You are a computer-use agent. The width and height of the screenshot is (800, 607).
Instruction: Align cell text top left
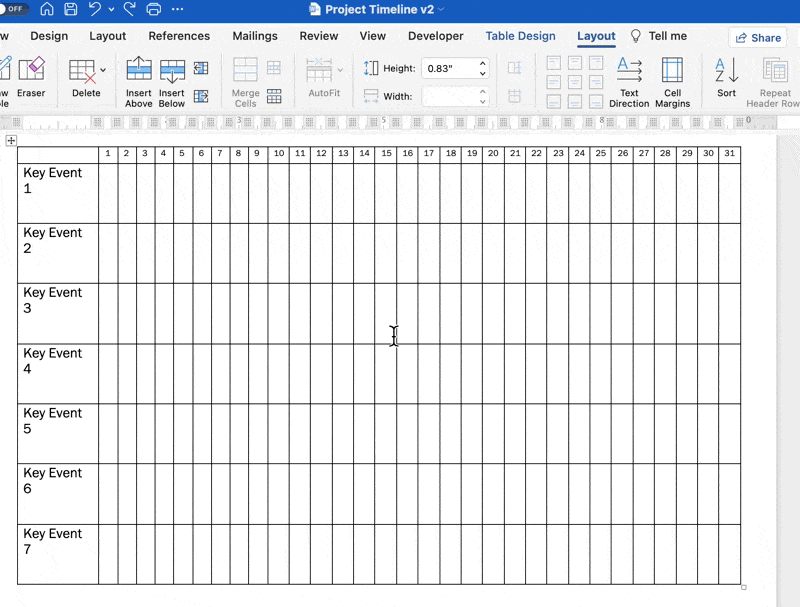click(554, 63)
